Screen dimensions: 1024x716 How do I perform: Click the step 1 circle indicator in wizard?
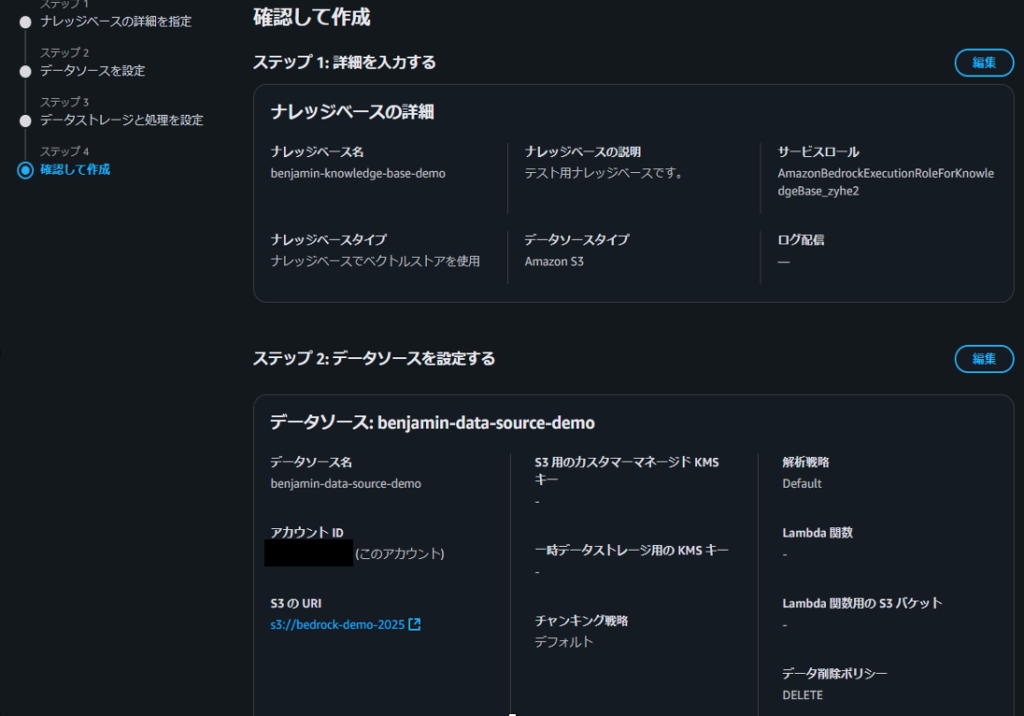26,22
